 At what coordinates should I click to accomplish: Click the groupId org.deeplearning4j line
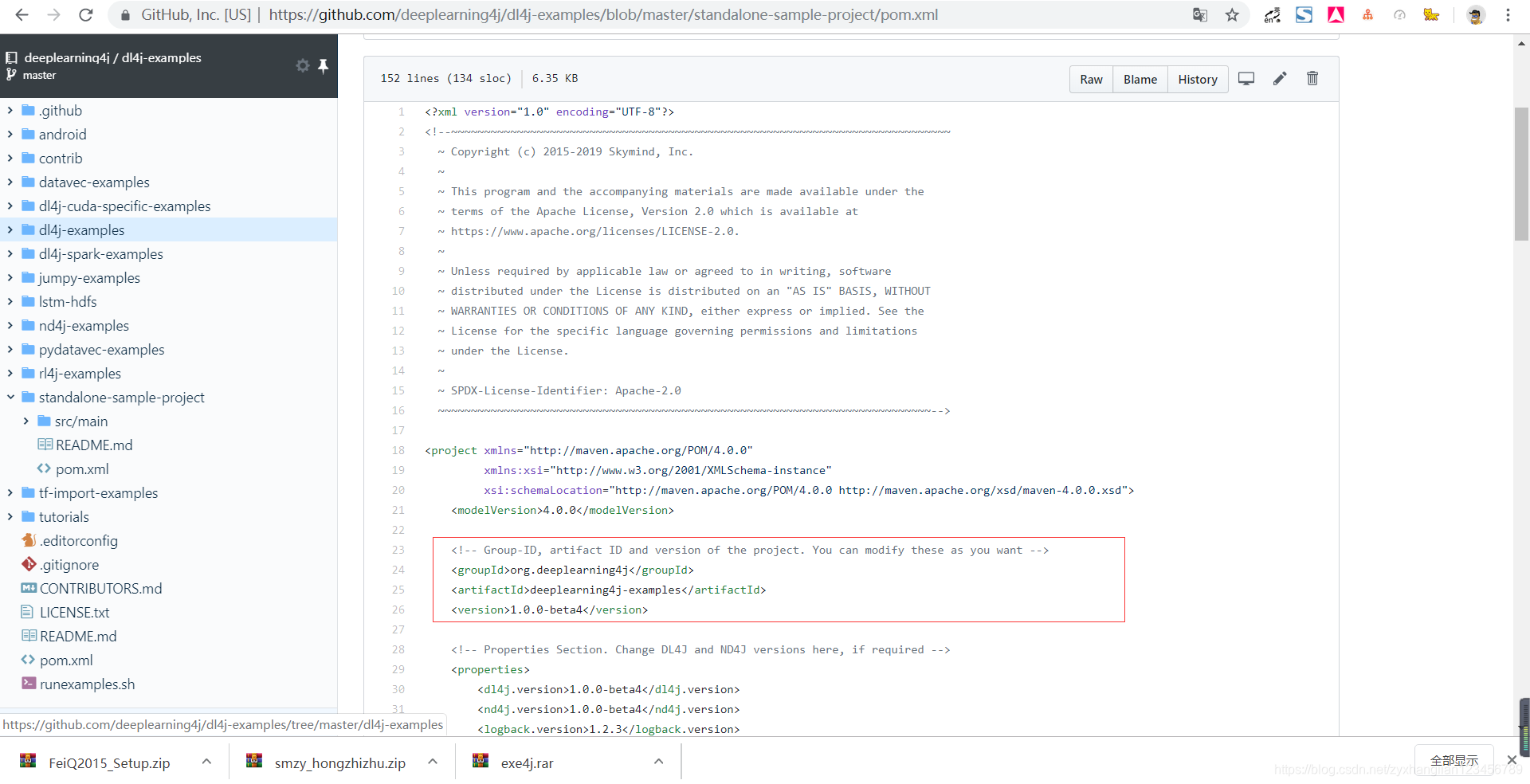(x=572, y=570)
